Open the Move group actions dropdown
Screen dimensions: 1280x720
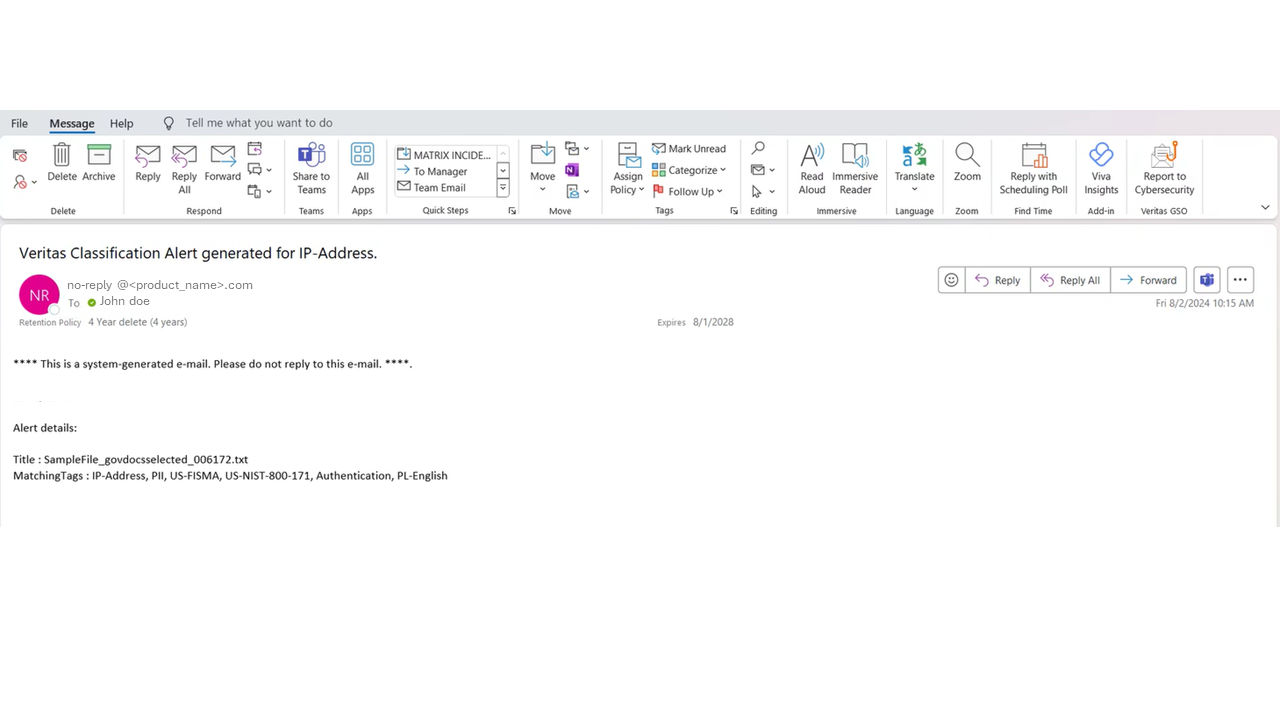(577, 191)
